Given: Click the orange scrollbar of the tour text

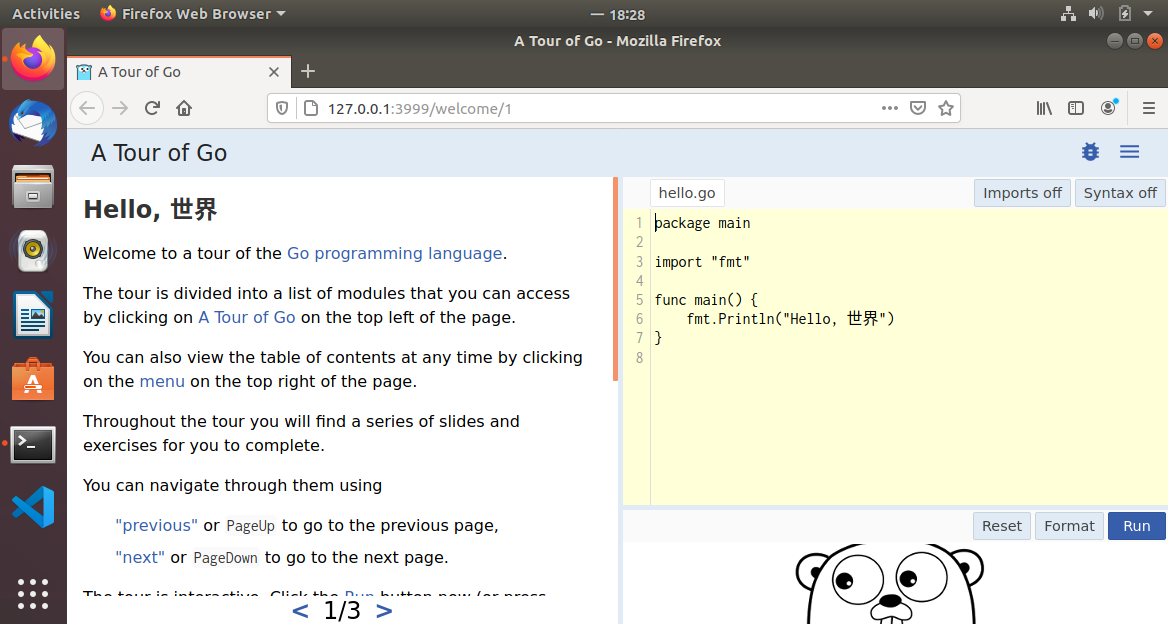Looking at the screenshot, I should pos(615,279).
